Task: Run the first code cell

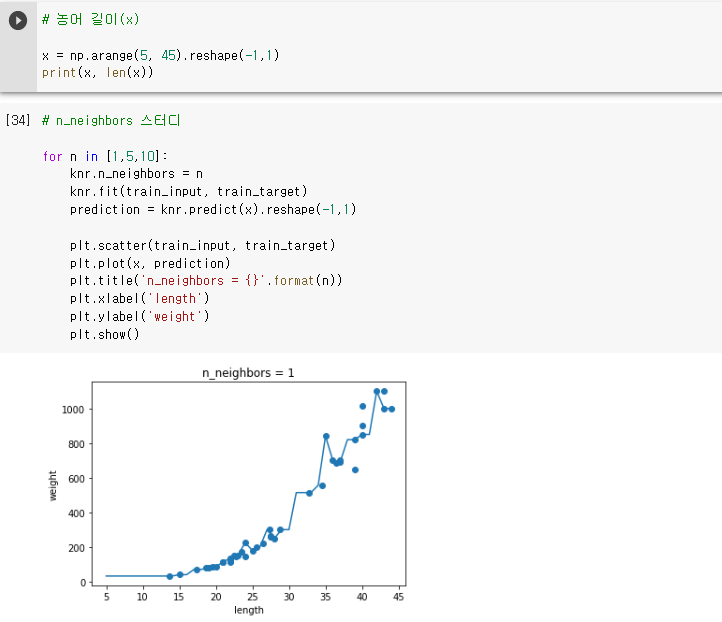Action: [x=18, y=21]
